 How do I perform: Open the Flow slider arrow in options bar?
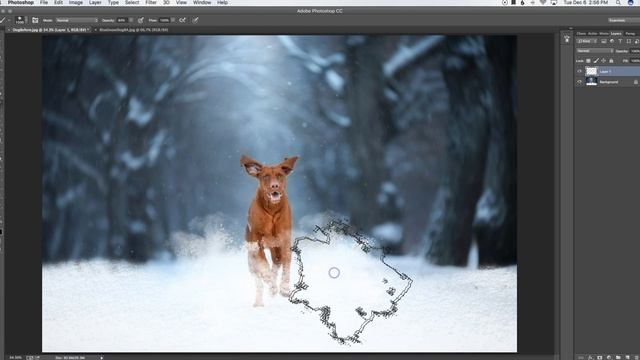173,20
